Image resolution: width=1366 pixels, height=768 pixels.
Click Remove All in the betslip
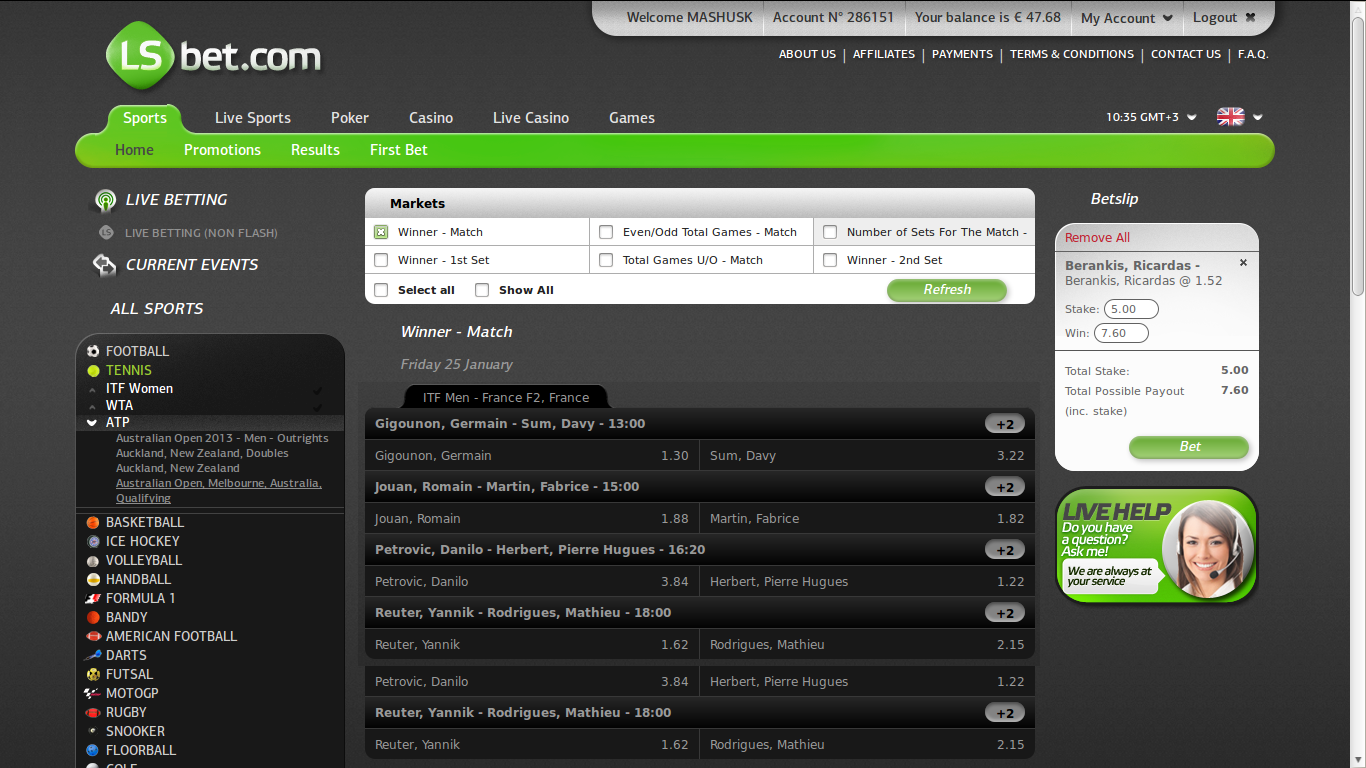(x=1097, y=237)
